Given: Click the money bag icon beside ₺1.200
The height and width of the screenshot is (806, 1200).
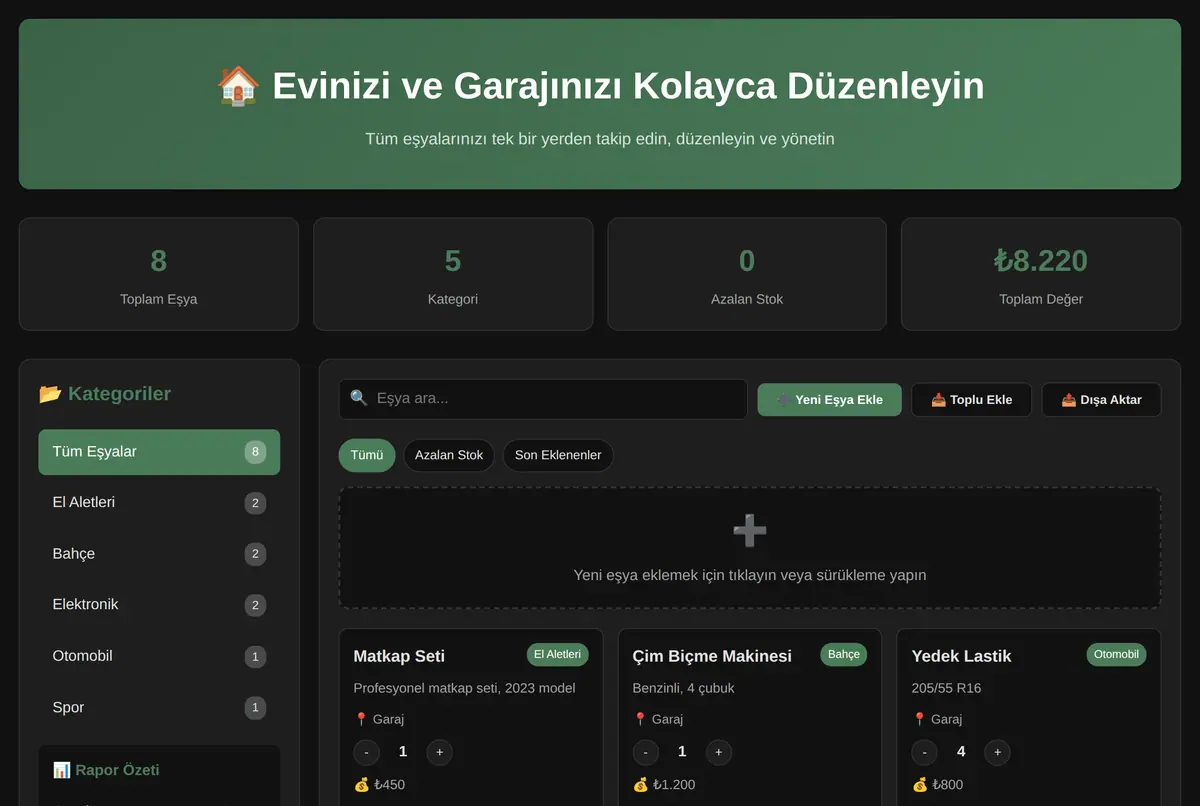Looking at the screenshot, I should [x=641, y=785].
